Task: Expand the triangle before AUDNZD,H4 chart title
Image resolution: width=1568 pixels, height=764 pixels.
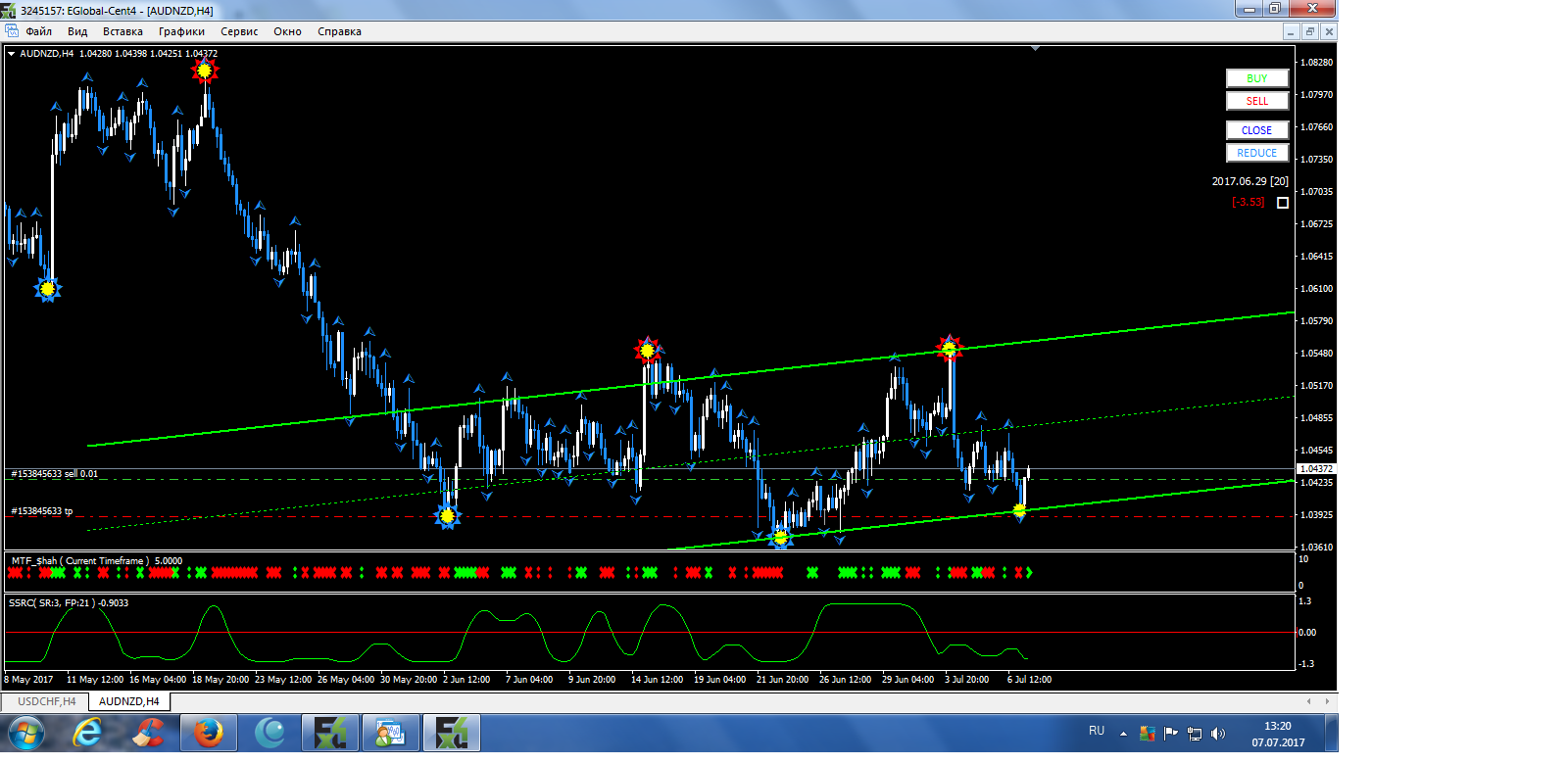Action: (x=11, y=54)
